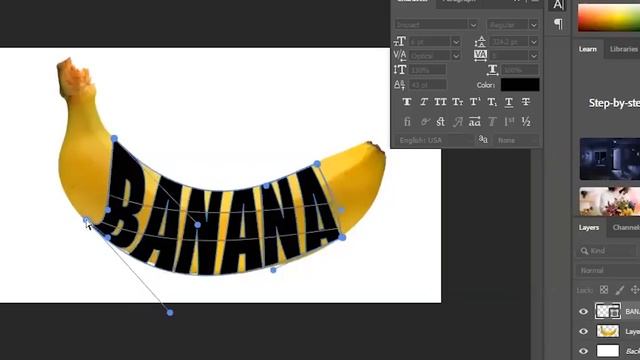Enable Small Caps text style

point(458,102)
